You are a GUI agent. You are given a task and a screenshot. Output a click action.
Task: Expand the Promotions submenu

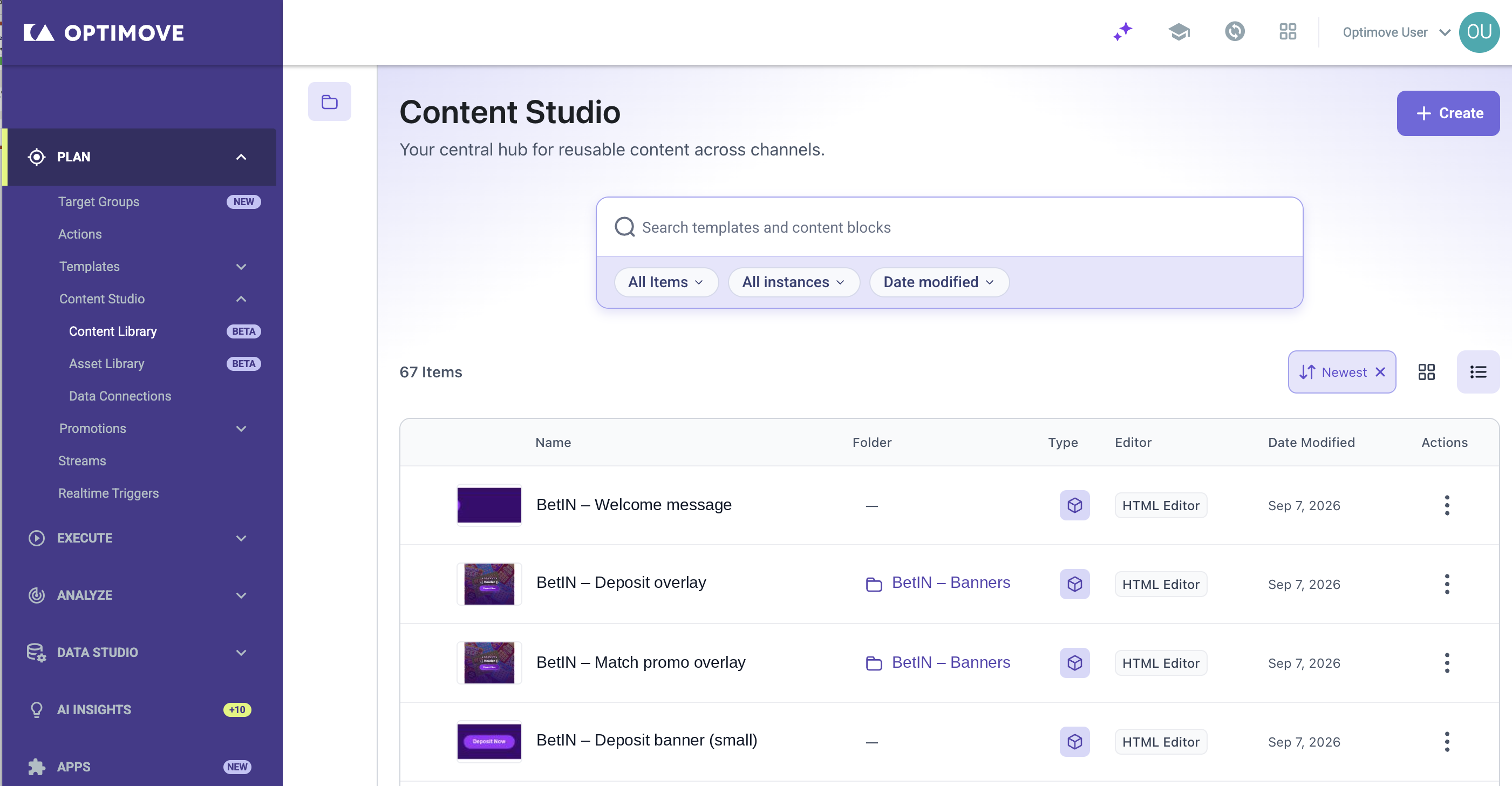click(241, 429)
